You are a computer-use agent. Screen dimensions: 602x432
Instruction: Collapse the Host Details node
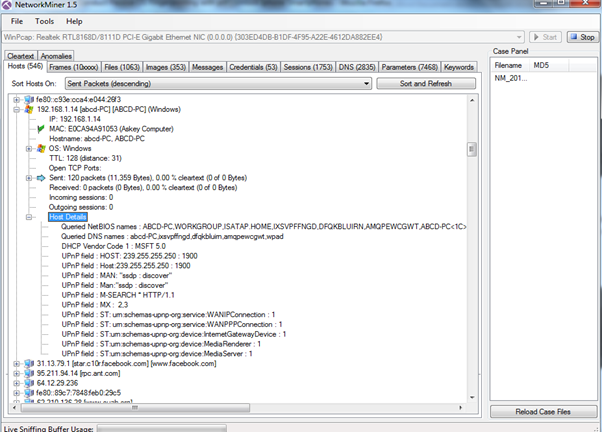point(29,217)
